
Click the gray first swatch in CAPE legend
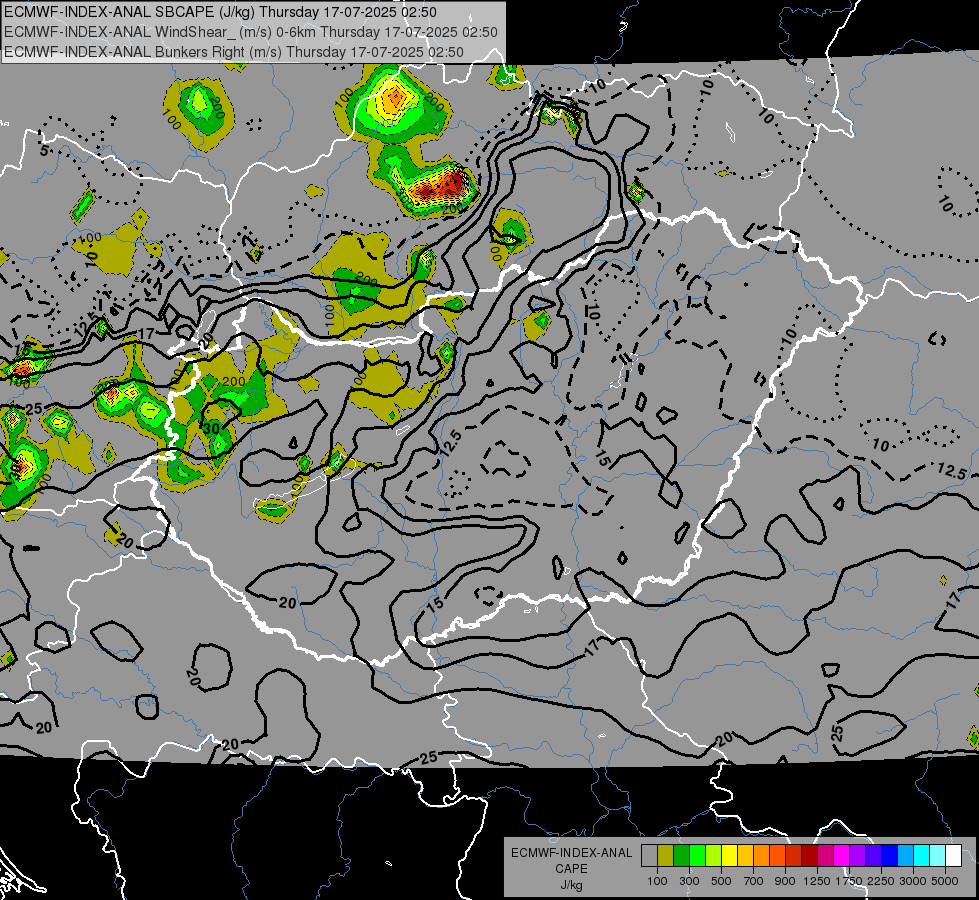(x=649, y=856)
